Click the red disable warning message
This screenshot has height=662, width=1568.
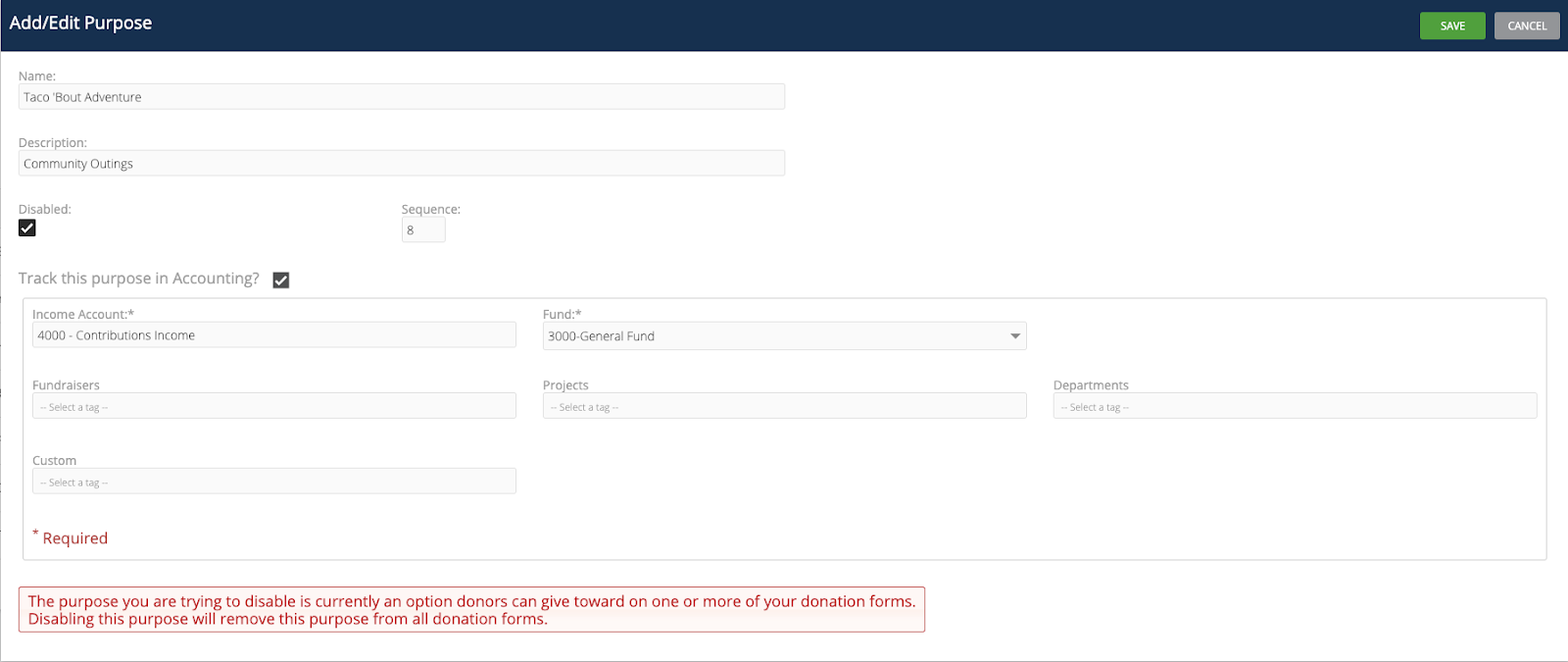point(471,610)
